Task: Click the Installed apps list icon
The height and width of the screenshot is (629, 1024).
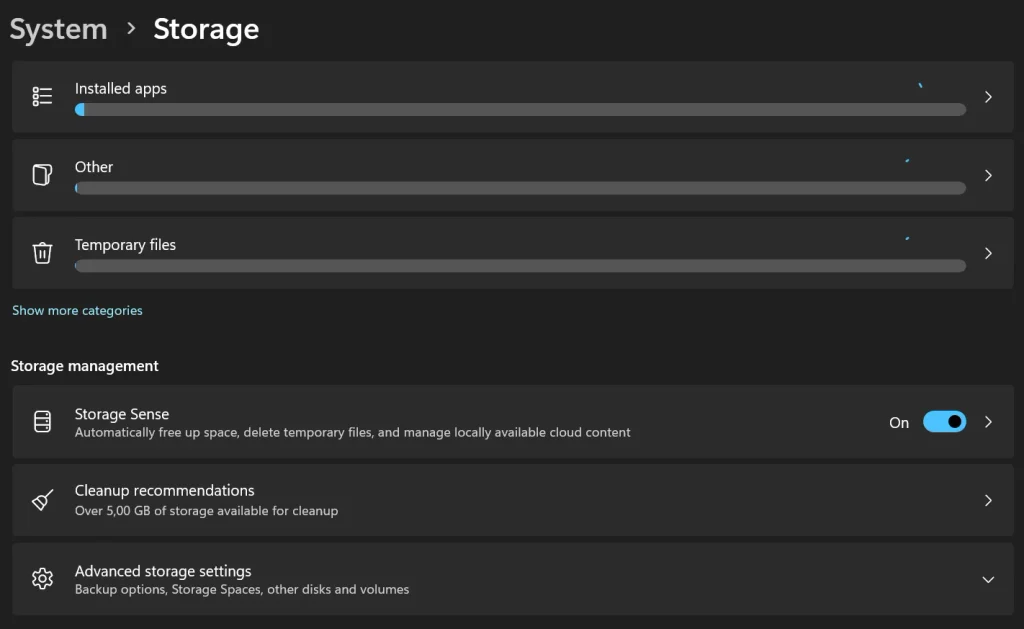Action: [42, 97]
